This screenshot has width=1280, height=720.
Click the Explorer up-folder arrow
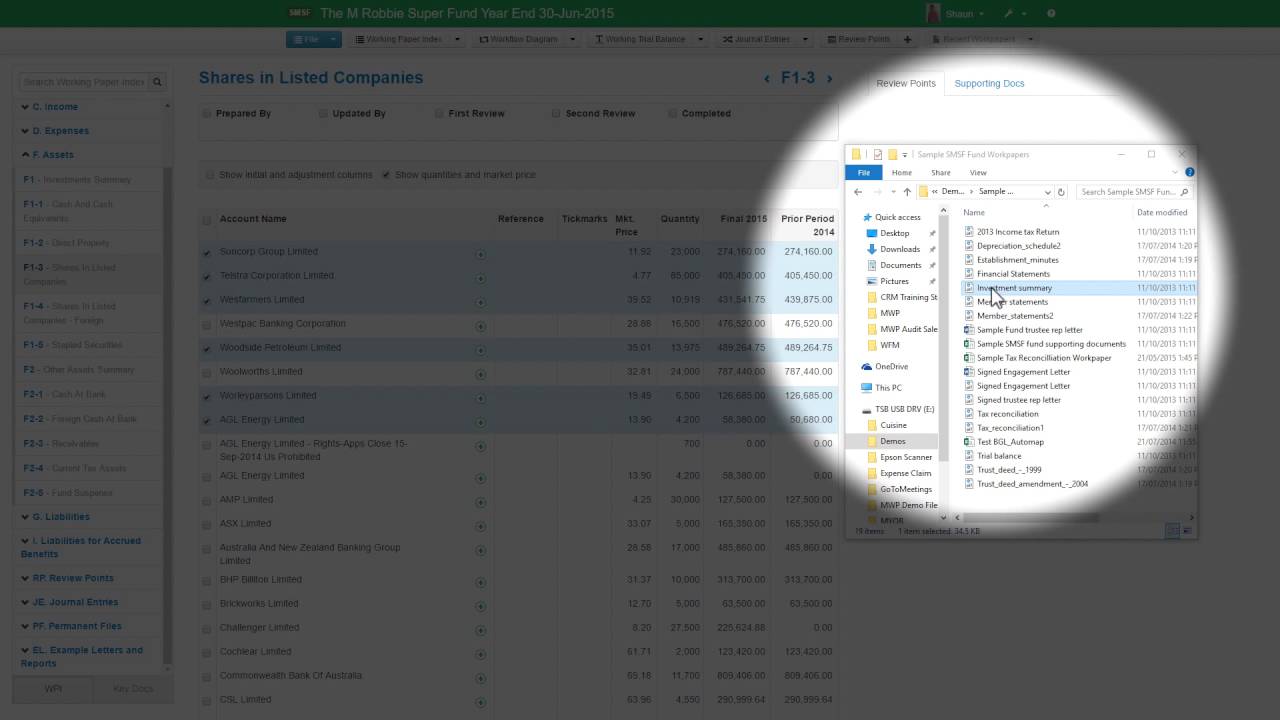click(907, 192)
